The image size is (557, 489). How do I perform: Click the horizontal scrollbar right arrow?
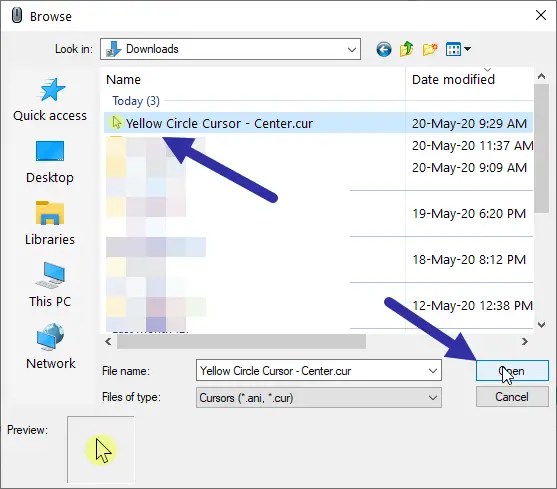coord(525,342)
